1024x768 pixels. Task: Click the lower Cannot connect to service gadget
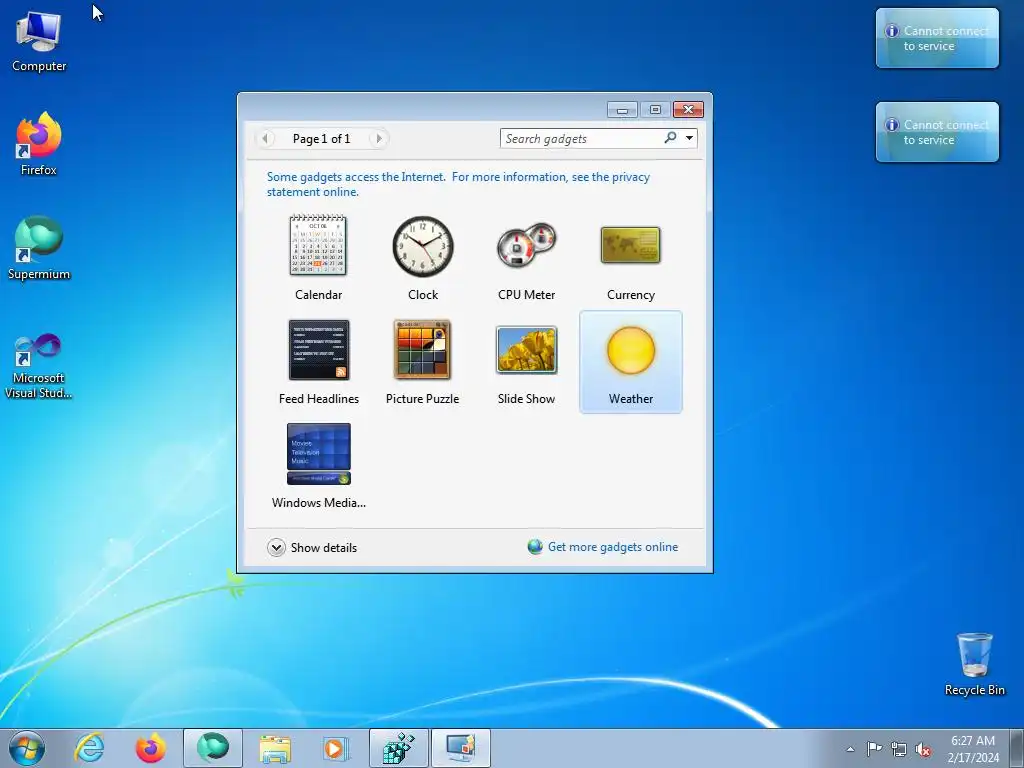click(x=937, y=132)
